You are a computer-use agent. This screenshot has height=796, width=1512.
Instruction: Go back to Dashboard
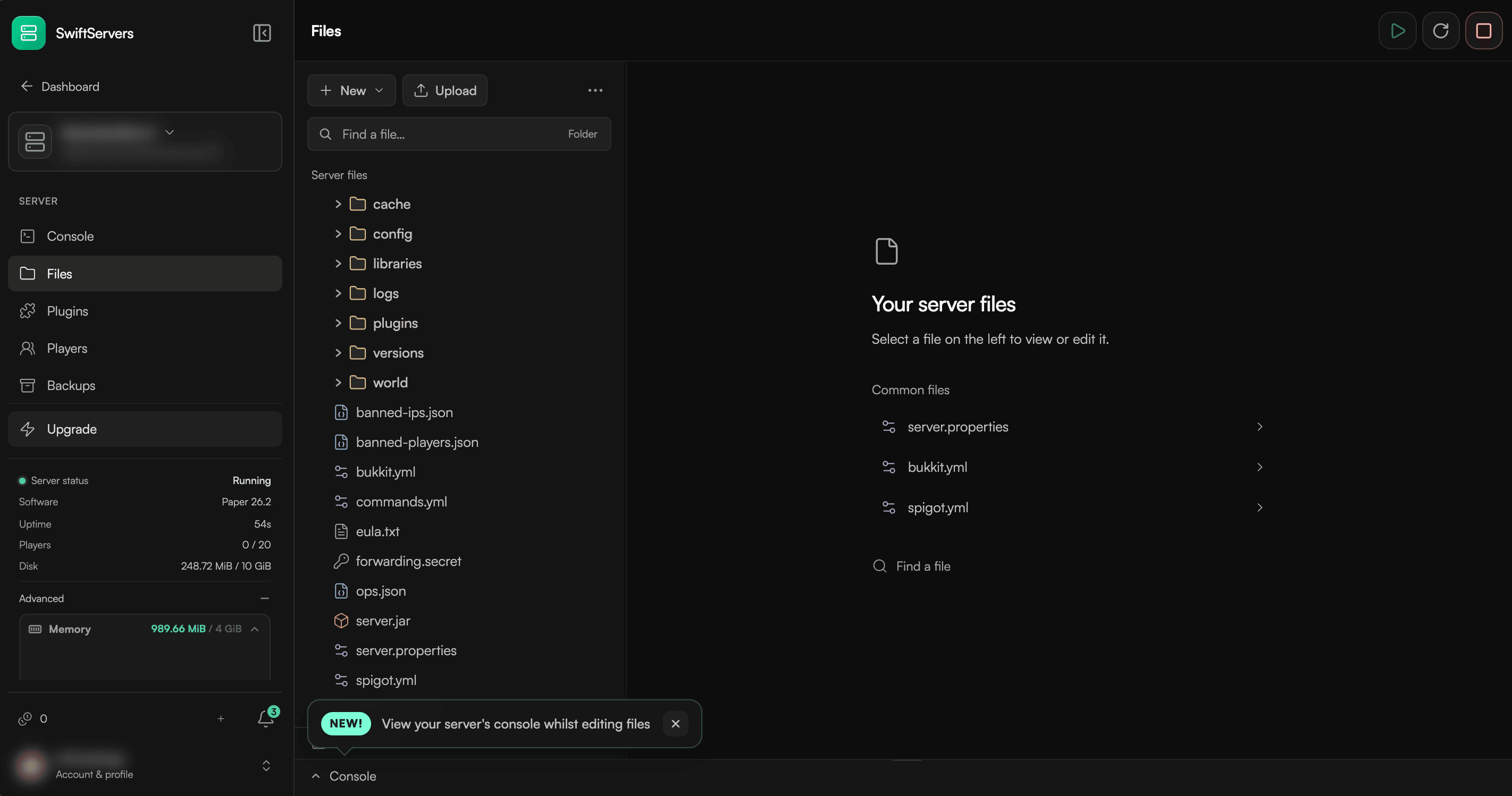60,87
